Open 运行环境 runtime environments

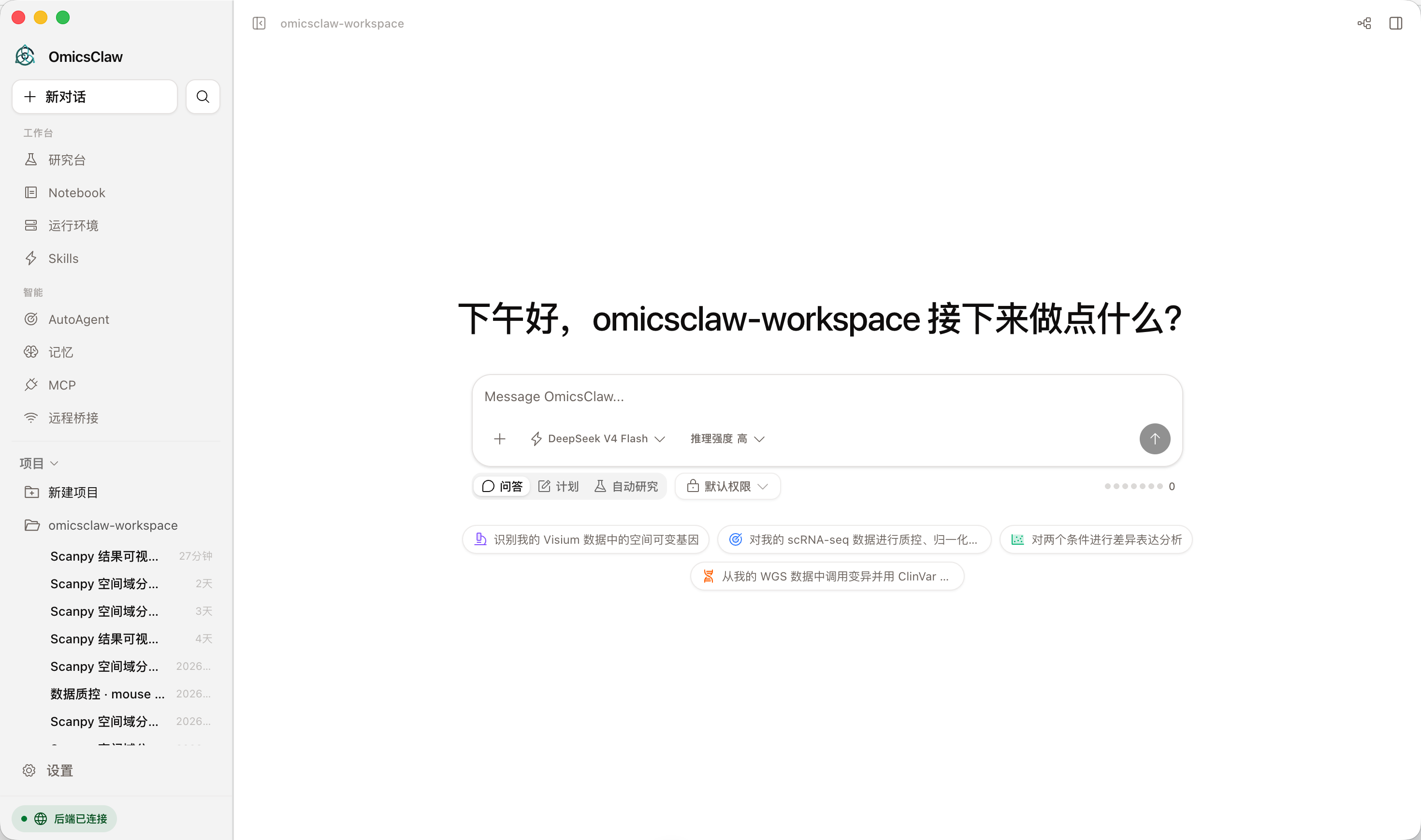[x=116, y=226]
